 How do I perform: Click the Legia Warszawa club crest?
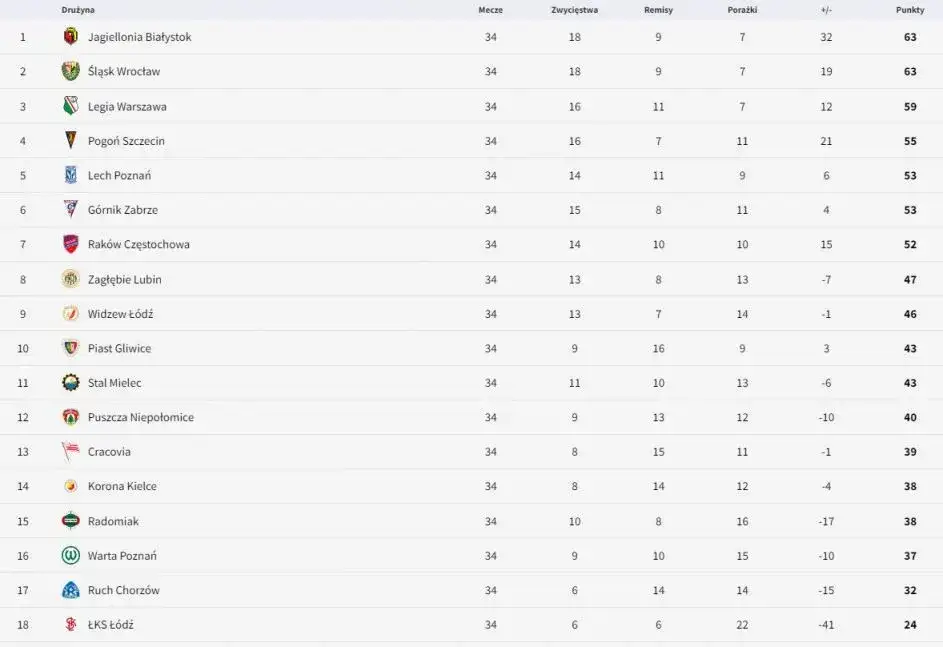(x=70, y=106)
